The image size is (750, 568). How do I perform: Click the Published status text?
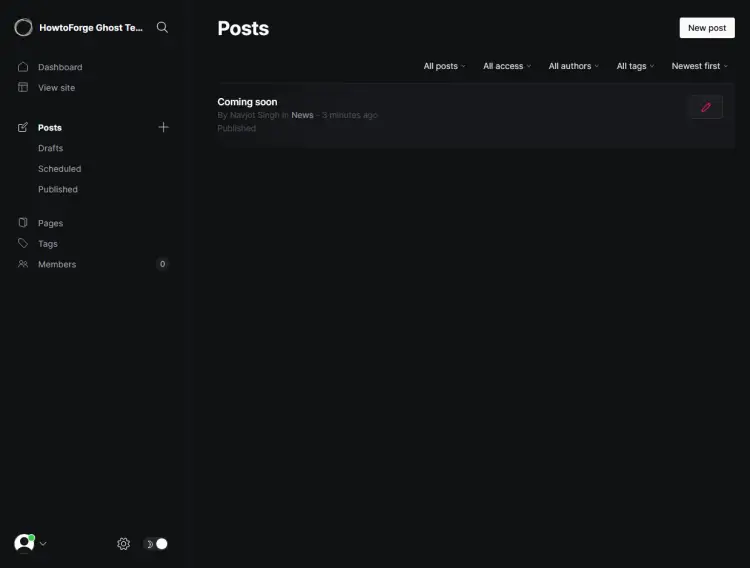[x=236, y=128]
